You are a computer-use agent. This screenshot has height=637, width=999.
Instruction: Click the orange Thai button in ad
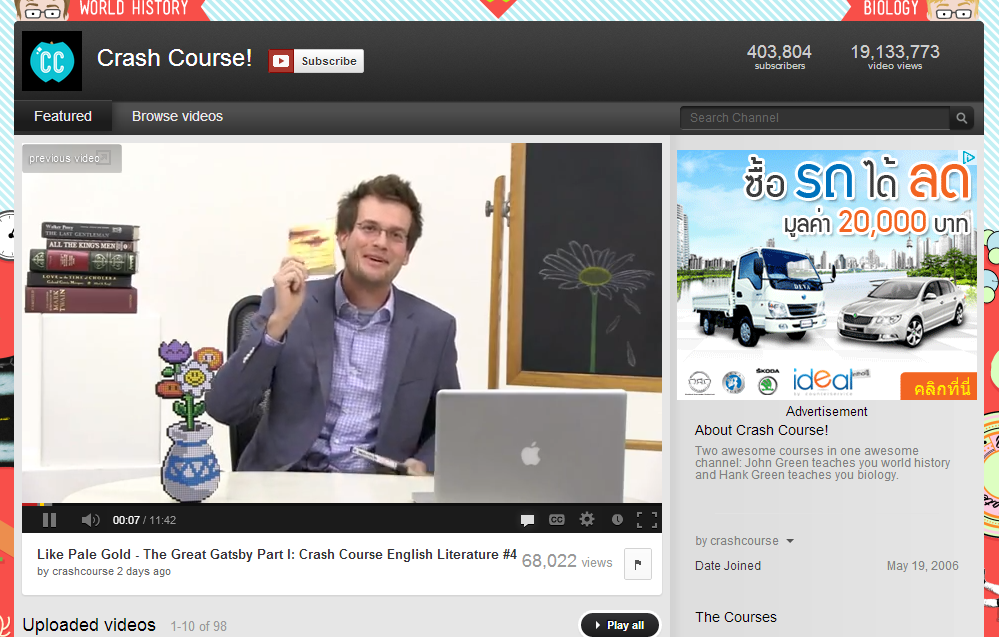tap(938, 387)
